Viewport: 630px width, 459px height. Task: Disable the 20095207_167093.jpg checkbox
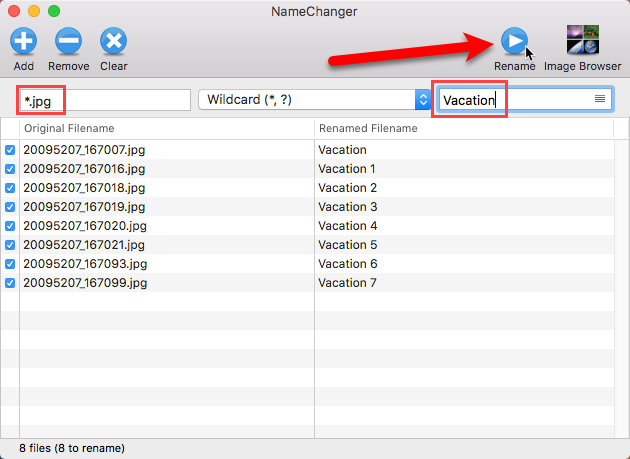pos(10,264)
